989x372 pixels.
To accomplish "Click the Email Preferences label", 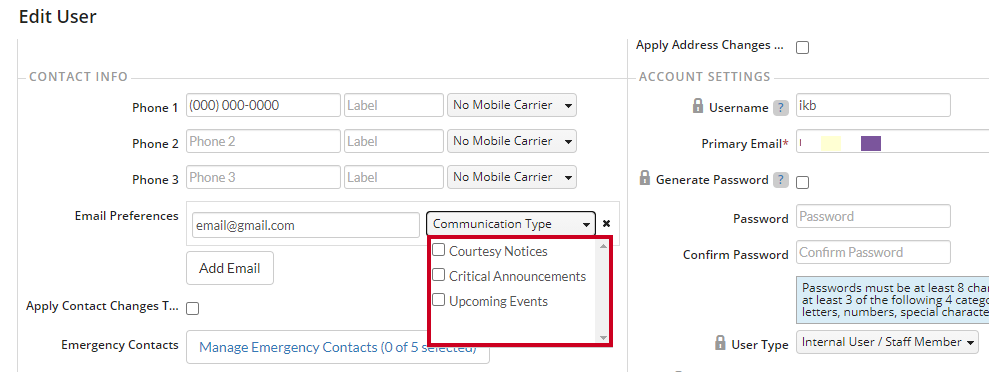I will point(126,216).
